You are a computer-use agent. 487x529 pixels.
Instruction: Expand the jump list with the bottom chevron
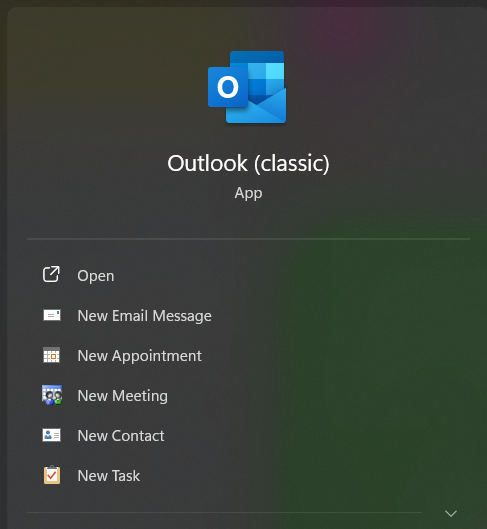[x=451, y=513]
